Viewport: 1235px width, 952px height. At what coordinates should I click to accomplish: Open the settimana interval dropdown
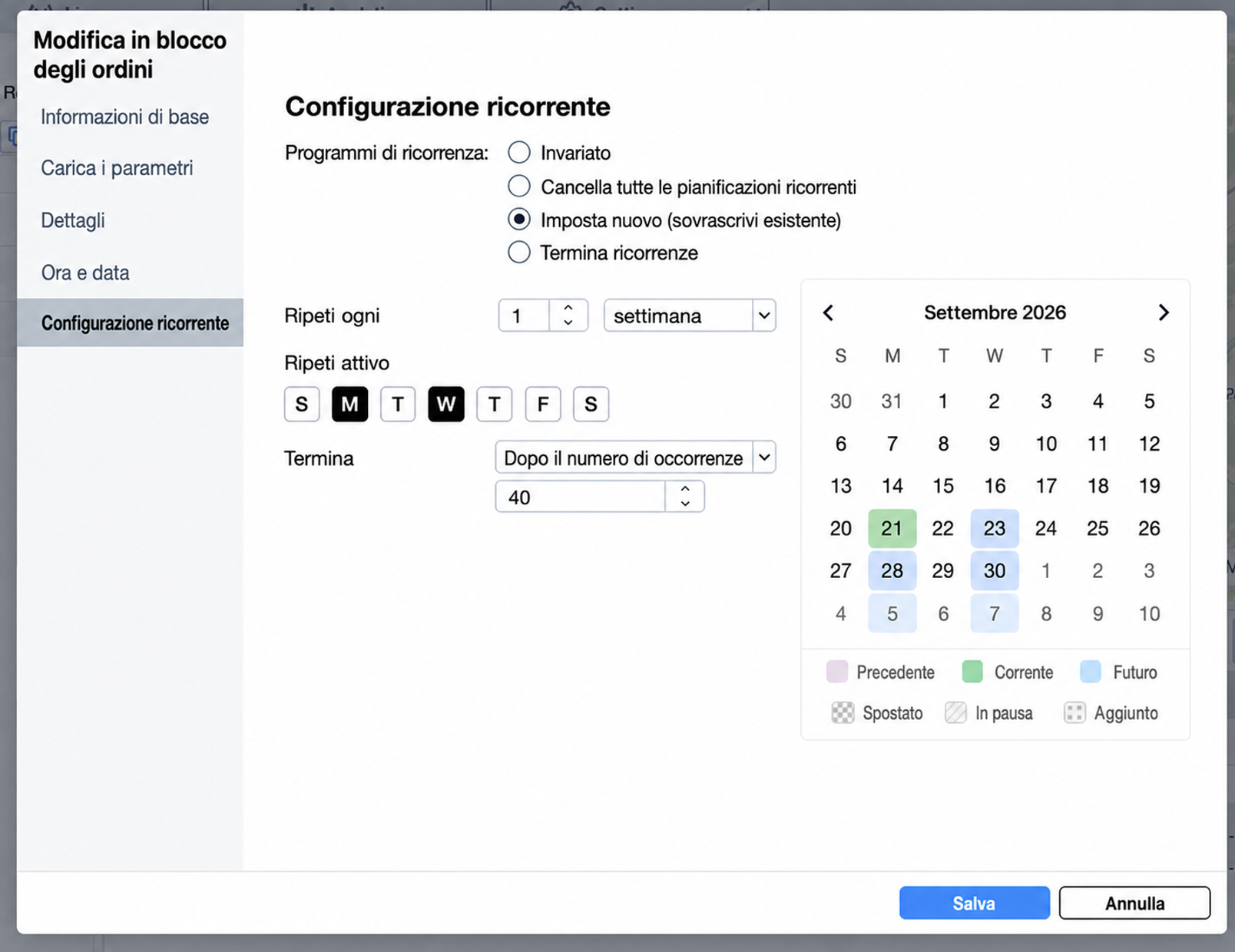point(690,316)
